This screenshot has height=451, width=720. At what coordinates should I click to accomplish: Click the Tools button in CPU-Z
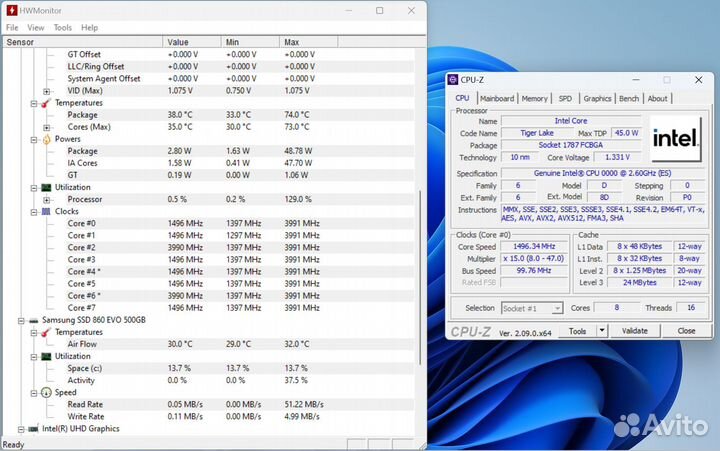coord(577,331)
